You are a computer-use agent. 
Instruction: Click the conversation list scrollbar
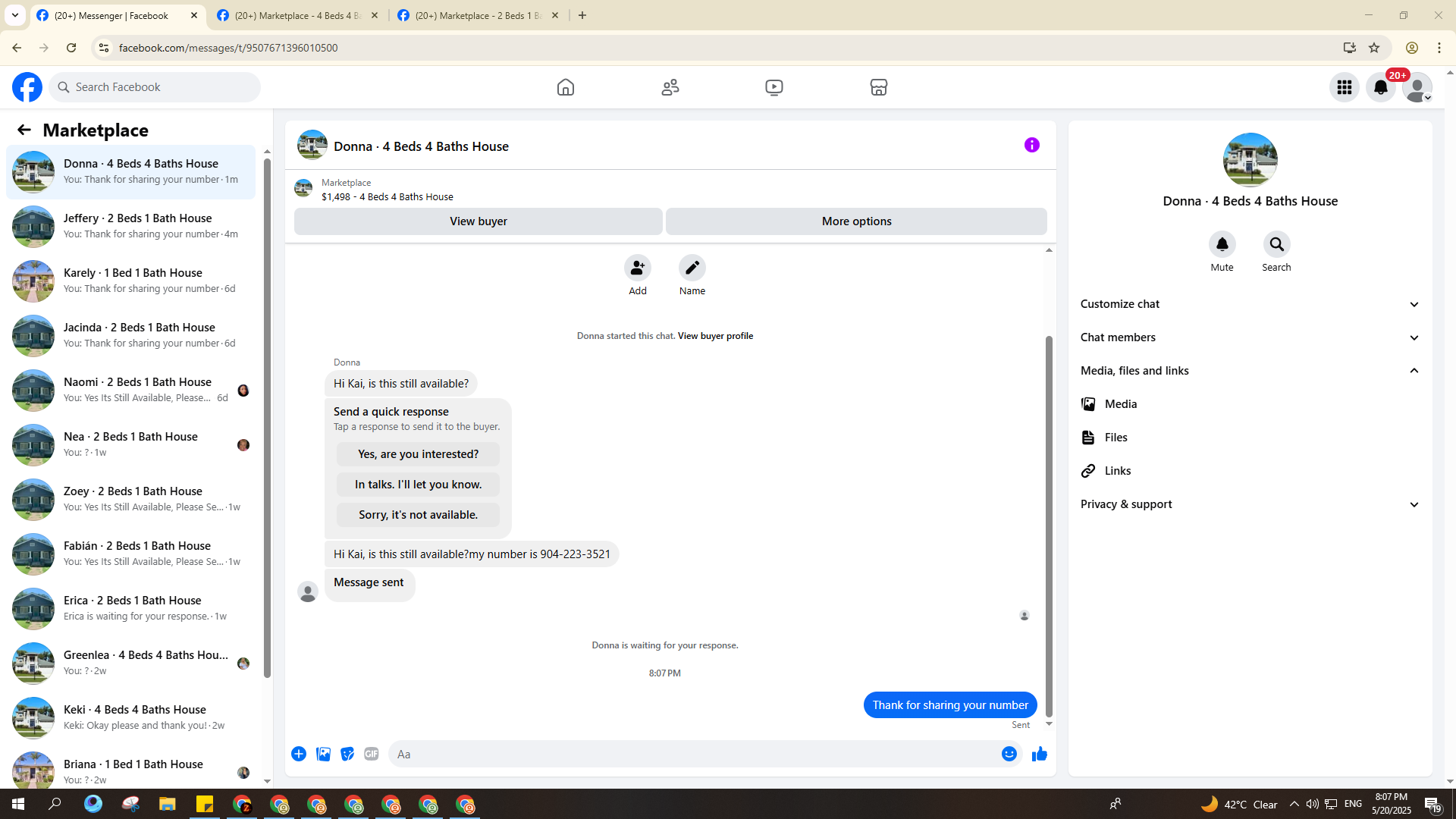267,417
